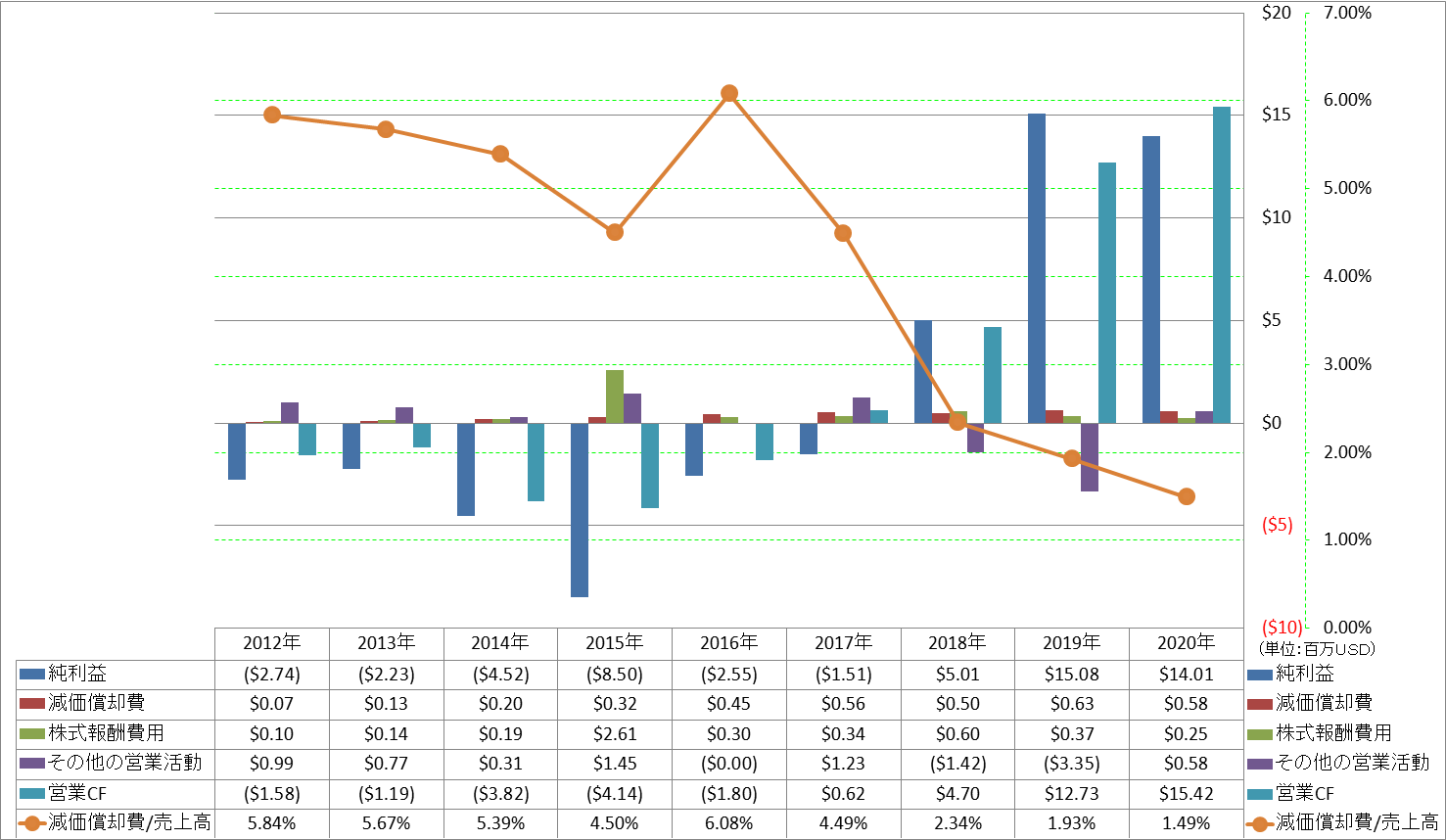This screenshot has height=840, width=1446.
Task: Click the 2012 orange line marker
Action: [x=272, y=115]
